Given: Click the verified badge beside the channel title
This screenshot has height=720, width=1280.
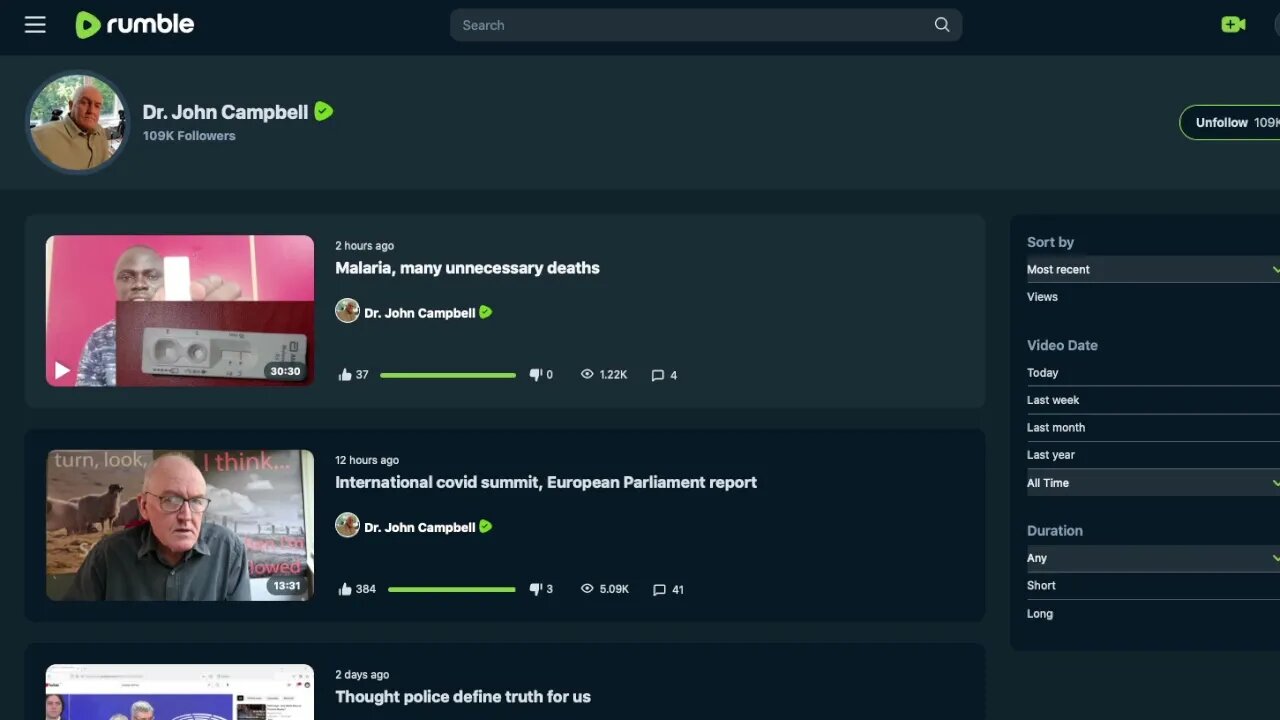Looking at the screenshot, I should (x=323, y=111).
